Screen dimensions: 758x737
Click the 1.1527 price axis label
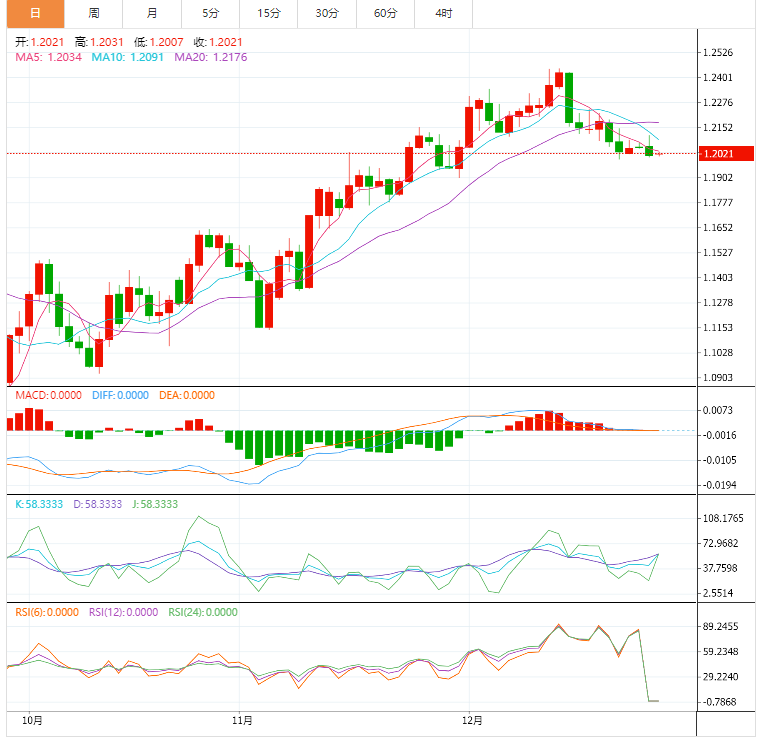pyautogui.click(x=718, y=252)
